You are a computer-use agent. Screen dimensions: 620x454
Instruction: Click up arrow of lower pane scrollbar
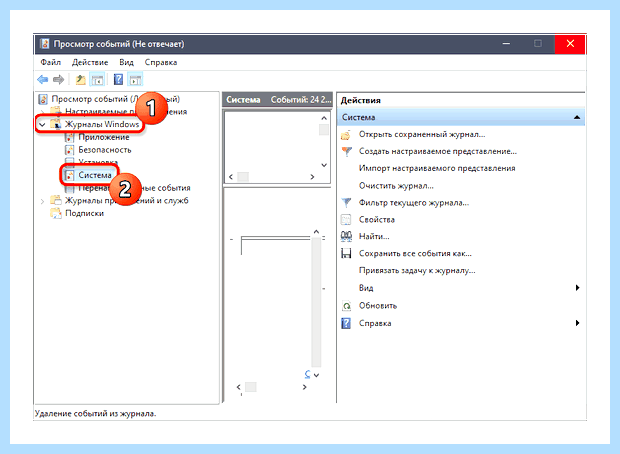(316, 232)
